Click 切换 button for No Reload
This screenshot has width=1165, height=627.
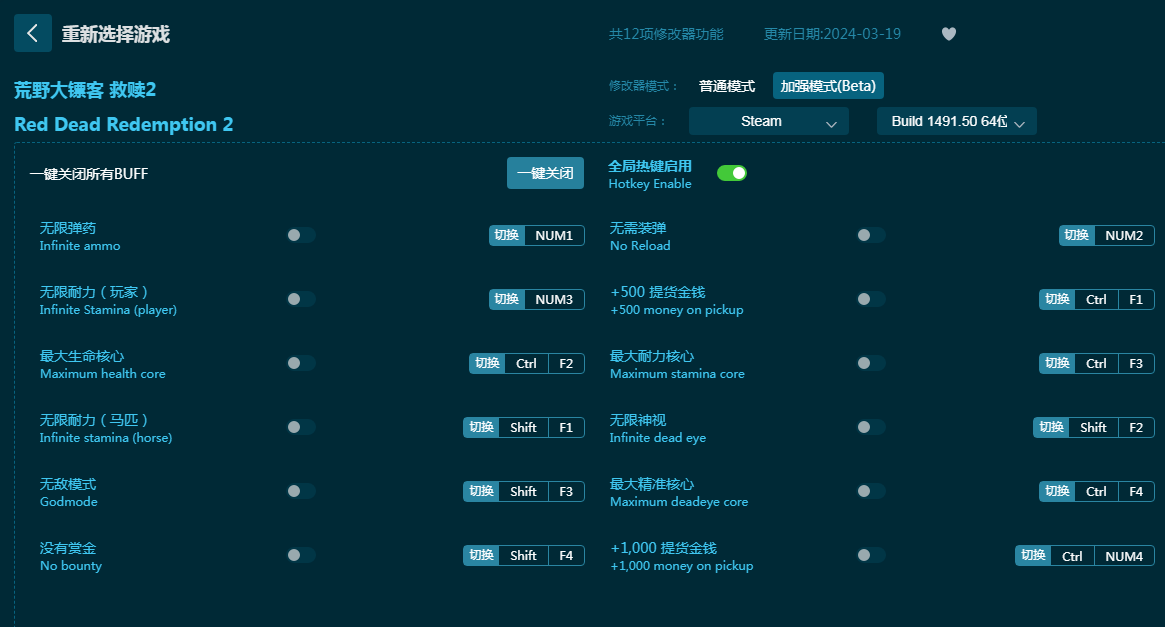(x=1077, y=235)
